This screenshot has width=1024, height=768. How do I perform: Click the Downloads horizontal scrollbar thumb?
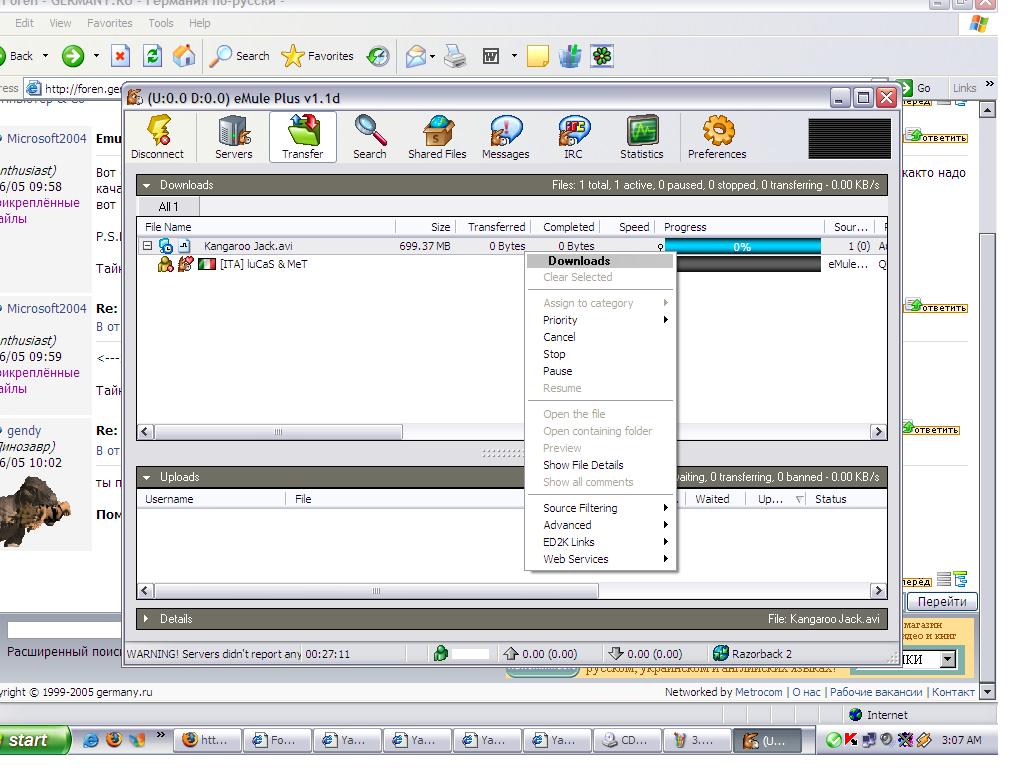coord(278,432)
